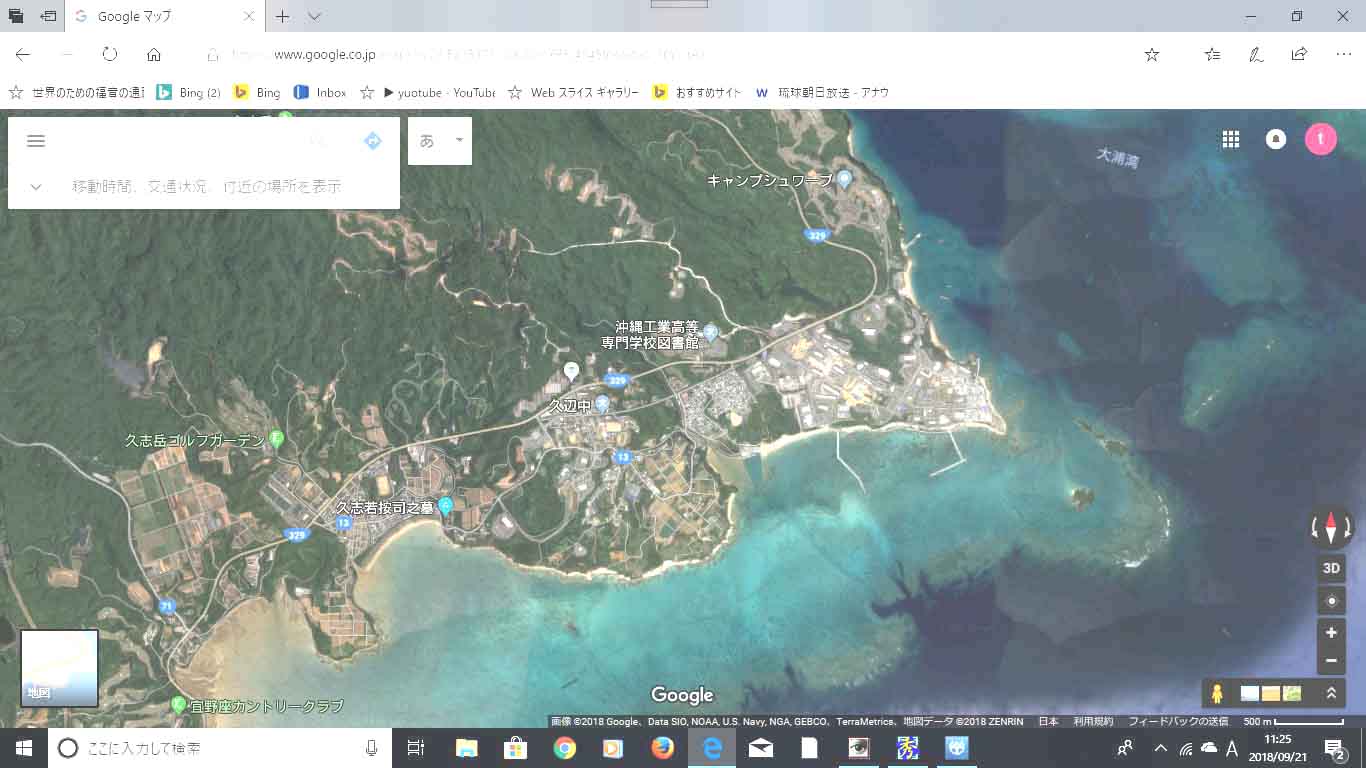
Task: Open the favorites hub icon
Action: pyautogui.click(x=1212, y=55)
